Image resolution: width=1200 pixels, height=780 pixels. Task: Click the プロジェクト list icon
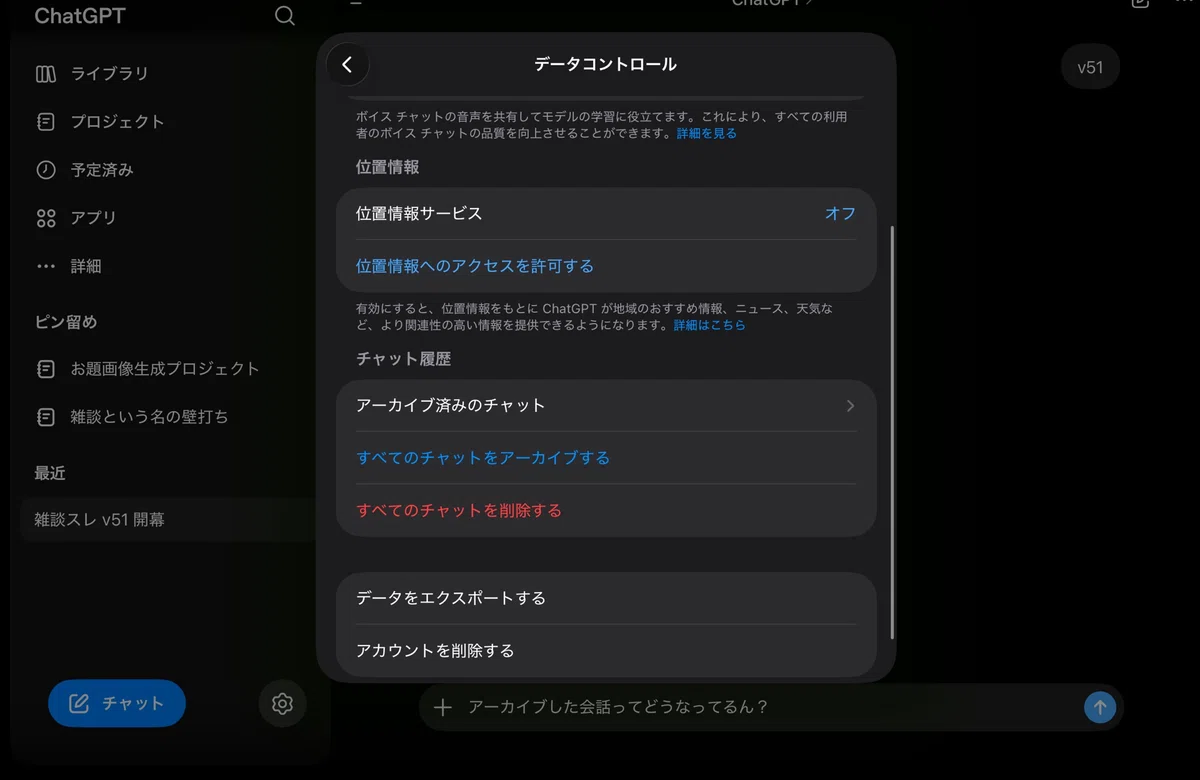point(46,122)
